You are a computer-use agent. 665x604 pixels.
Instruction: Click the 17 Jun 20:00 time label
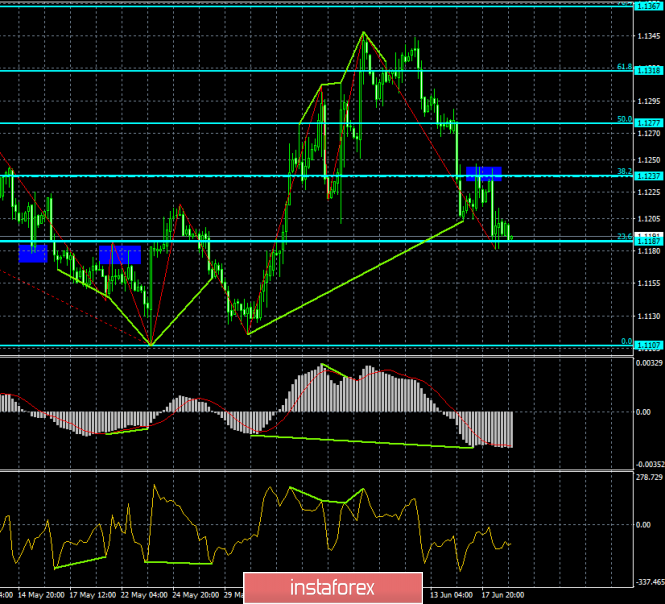pos(503,595)
